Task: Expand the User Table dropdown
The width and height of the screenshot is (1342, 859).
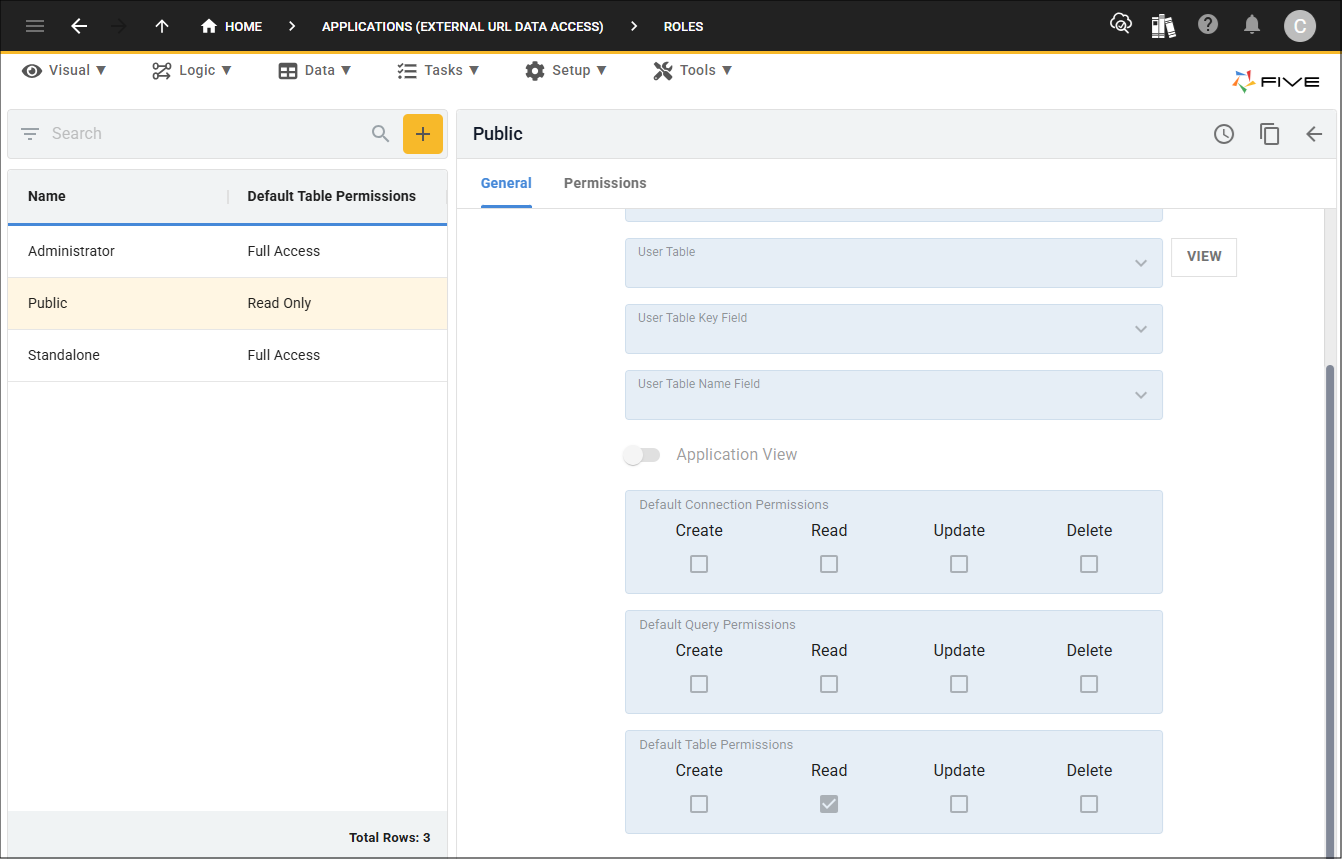Action: tap(1140, 263)
